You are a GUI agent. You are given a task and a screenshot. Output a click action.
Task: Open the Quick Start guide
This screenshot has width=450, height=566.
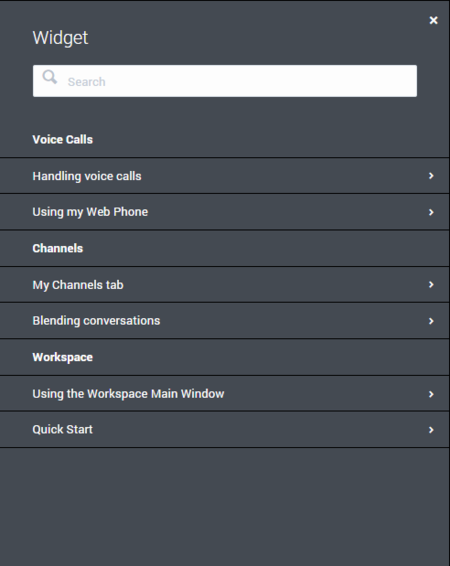[x=224, y=430]
